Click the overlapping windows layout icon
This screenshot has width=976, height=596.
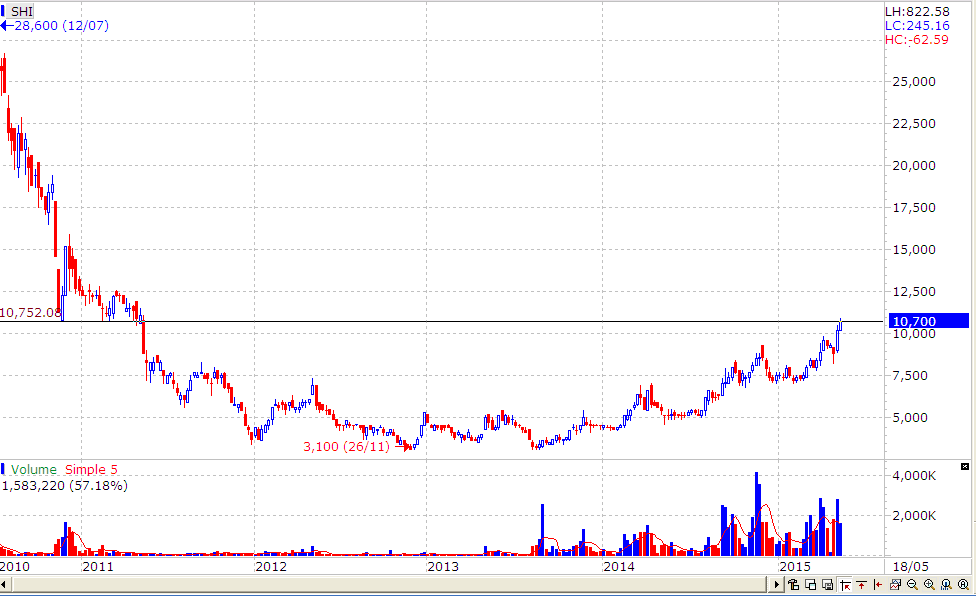point(810,584)
